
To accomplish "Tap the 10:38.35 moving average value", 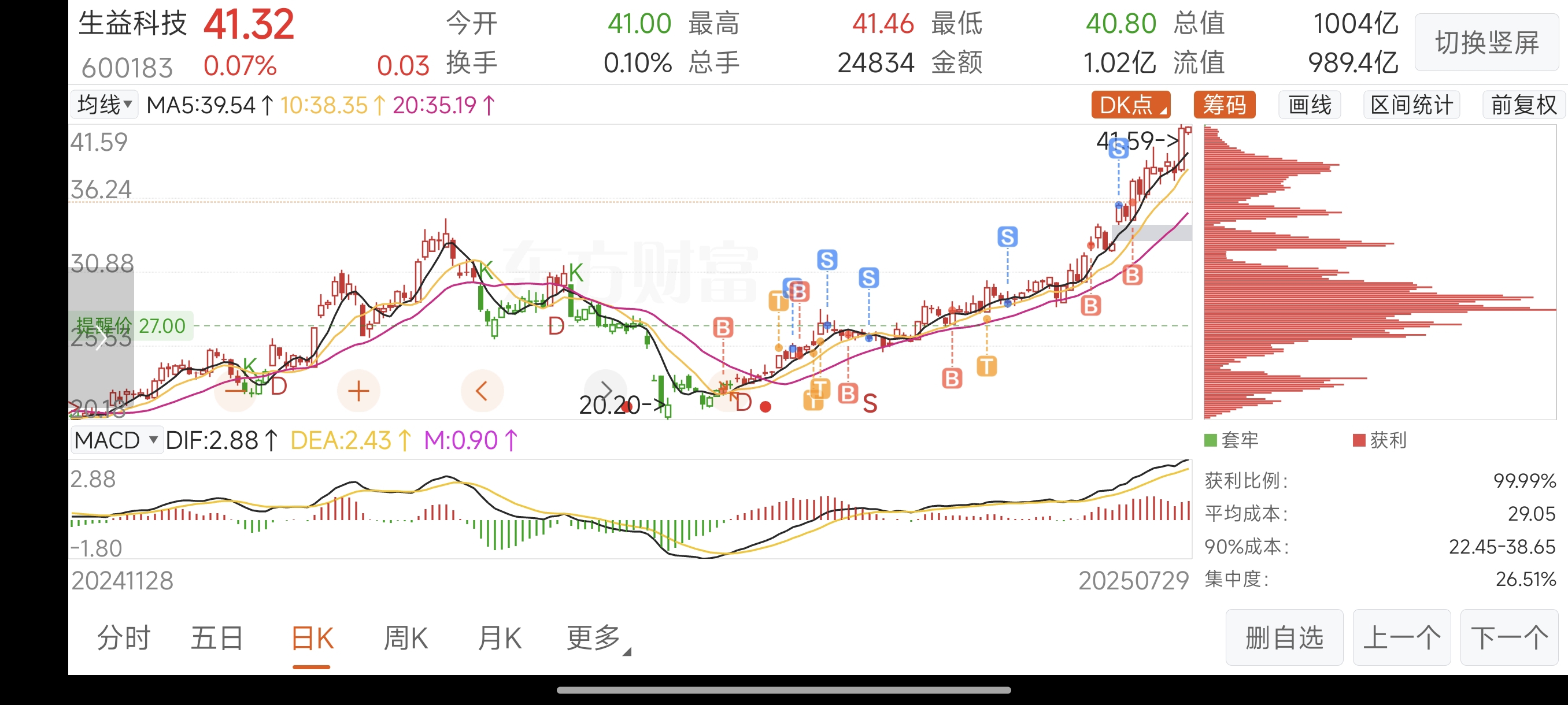I will click(332, 105).
